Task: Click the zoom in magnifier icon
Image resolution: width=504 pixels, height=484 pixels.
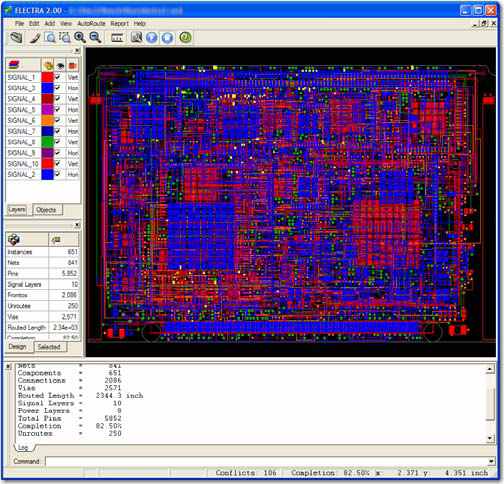Action: 80,37
